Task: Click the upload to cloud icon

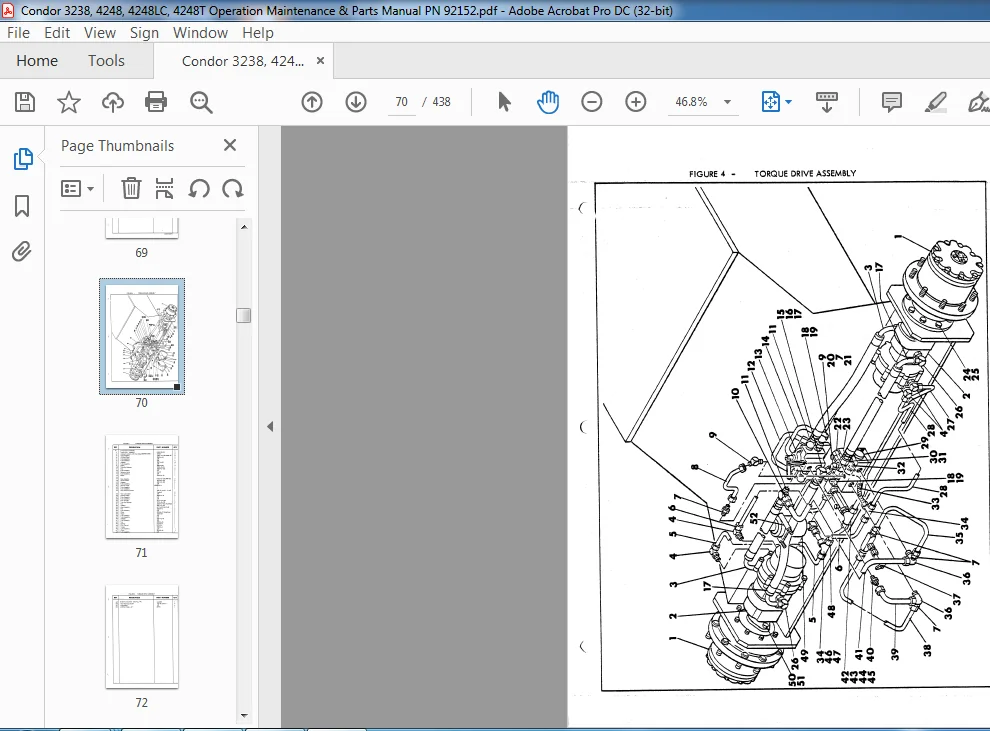Action: point(112,102)
